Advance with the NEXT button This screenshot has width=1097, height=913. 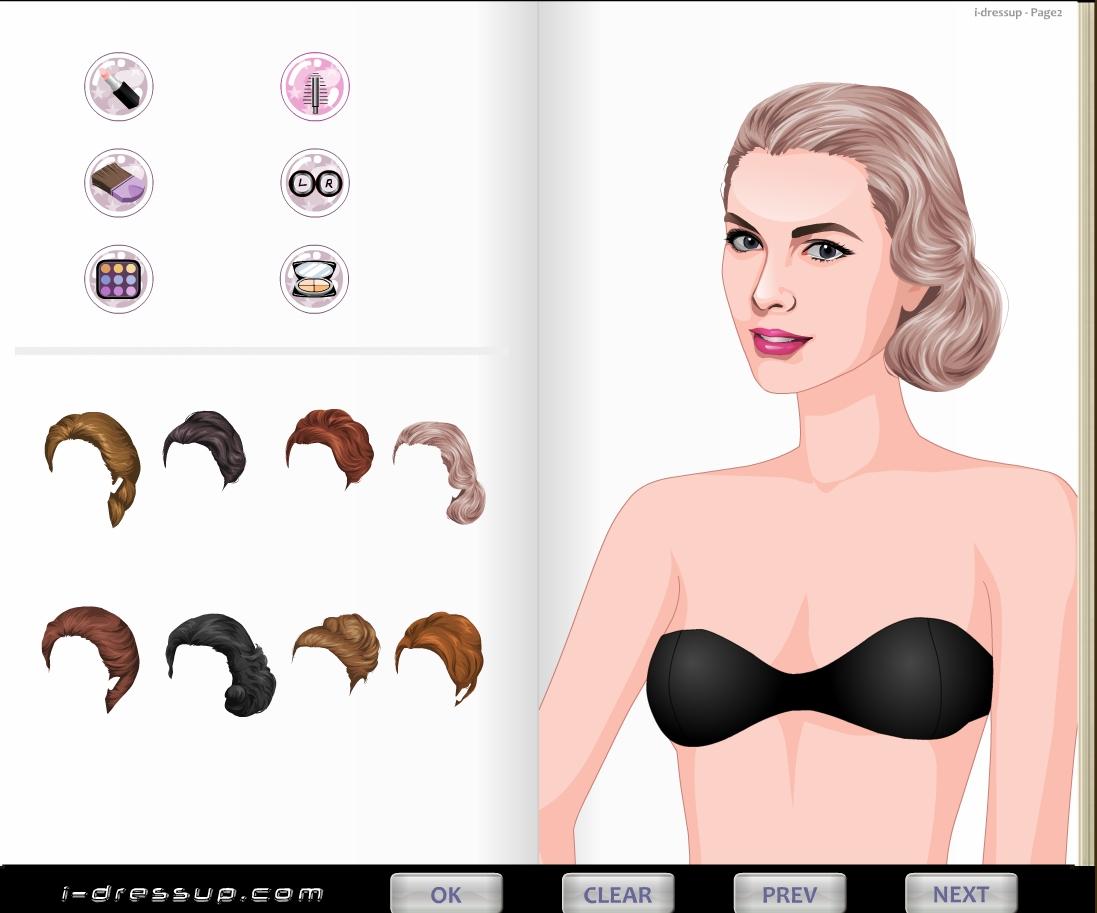961,893
